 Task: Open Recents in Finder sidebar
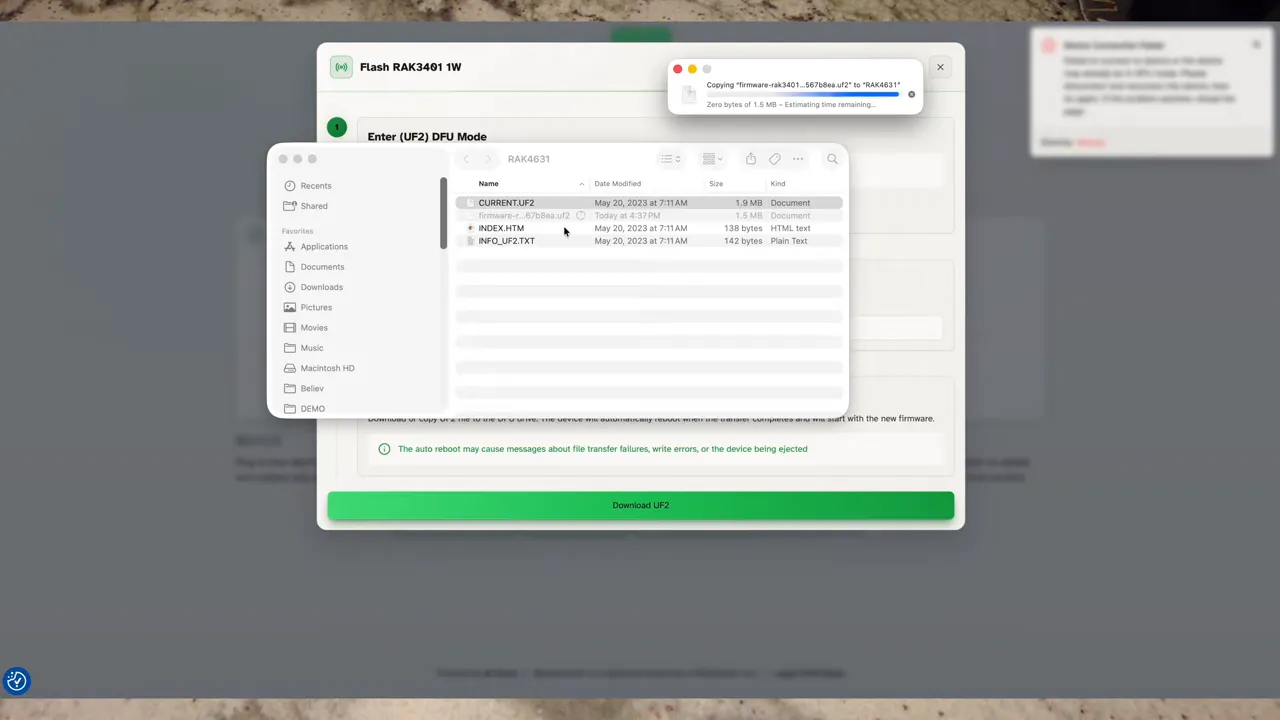click(315, 186)
